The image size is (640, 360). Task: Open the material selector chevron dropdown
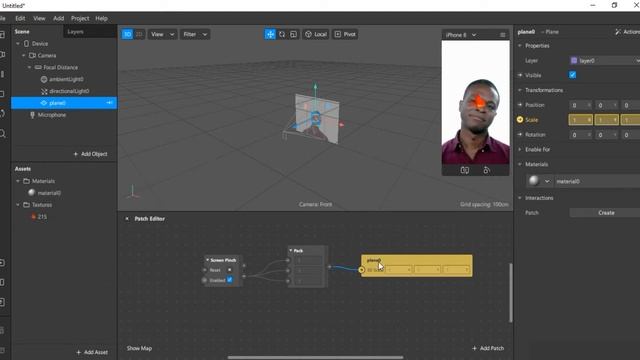(x=547, y=181)
